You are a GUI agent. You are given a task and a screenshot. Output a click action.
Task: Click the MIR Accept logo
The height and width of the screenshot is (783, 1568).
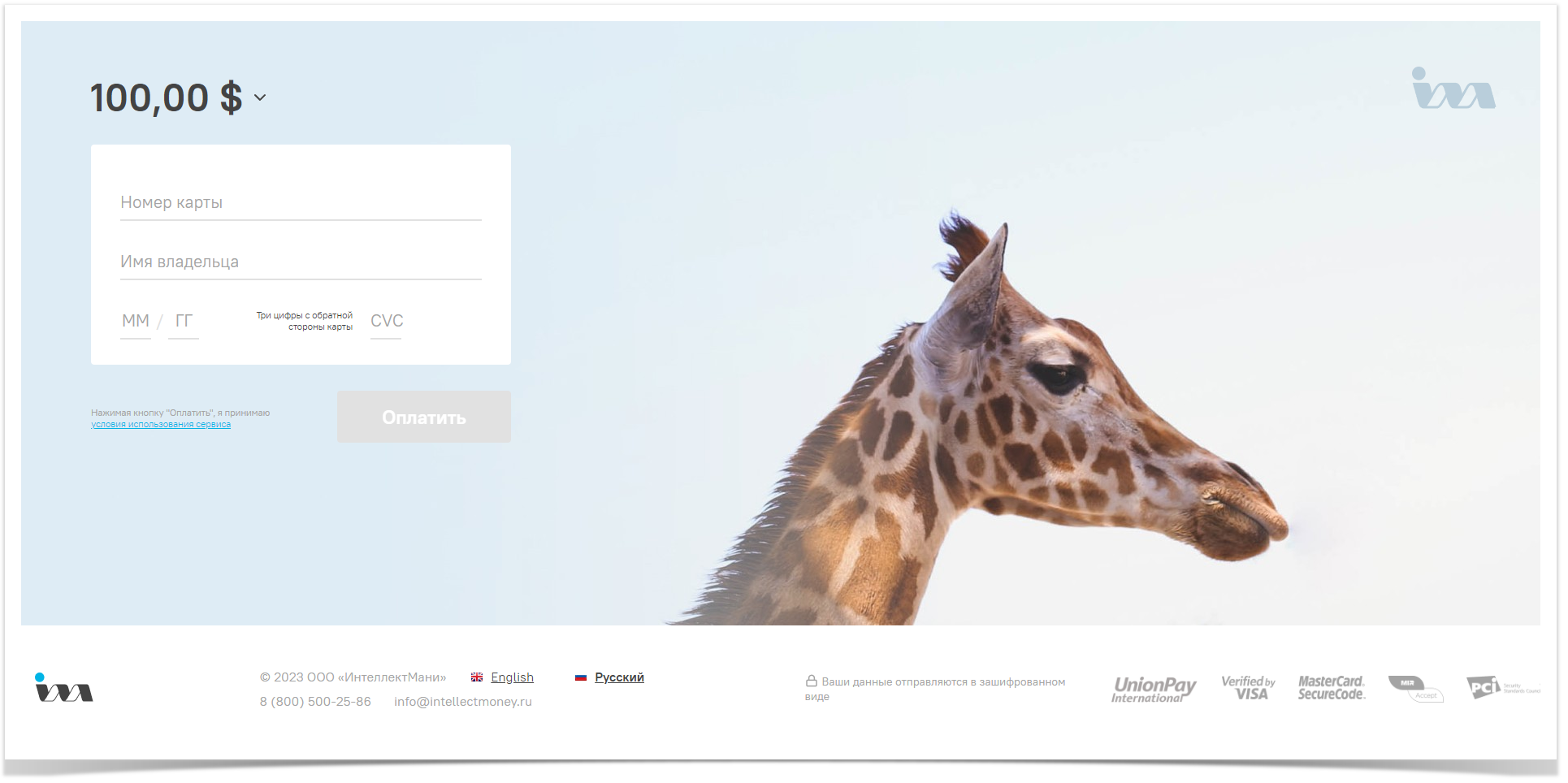[x=1415, y=689]
